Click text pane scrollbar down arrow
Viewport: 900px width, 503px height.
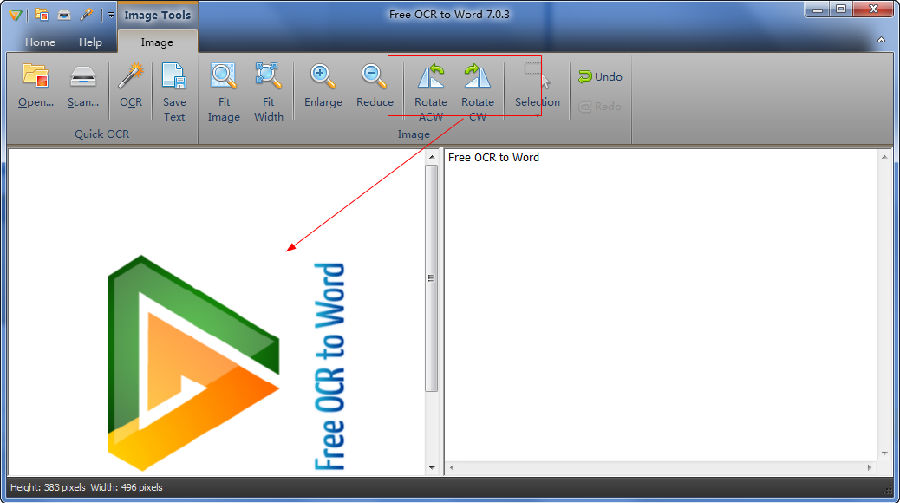885,454
